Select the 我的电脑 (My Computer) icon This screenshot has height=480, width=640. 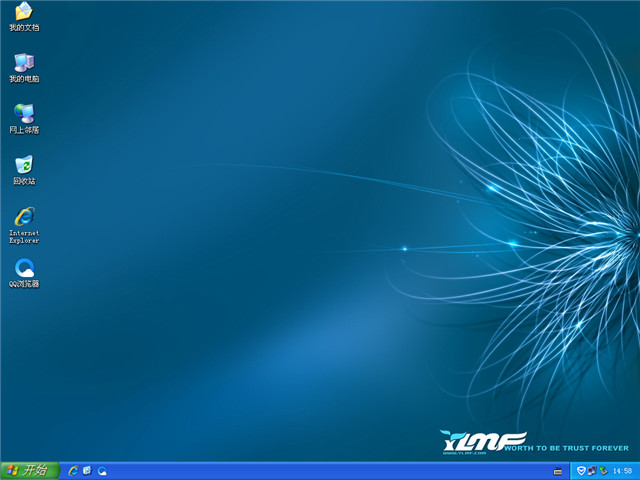click(24, 63)
